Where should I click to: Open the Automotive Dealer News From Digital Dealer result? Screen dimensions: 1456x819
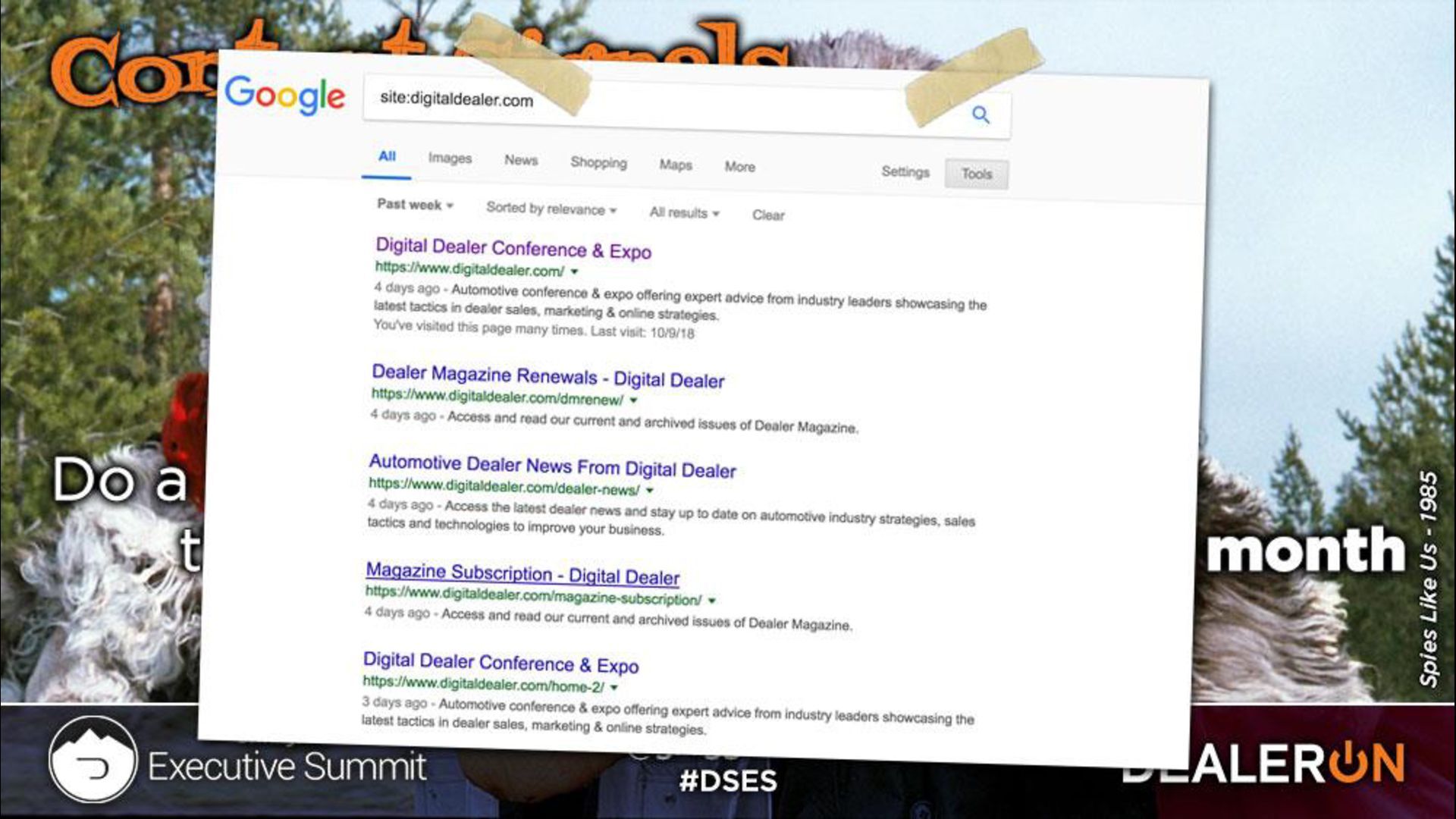pos(552,466)
